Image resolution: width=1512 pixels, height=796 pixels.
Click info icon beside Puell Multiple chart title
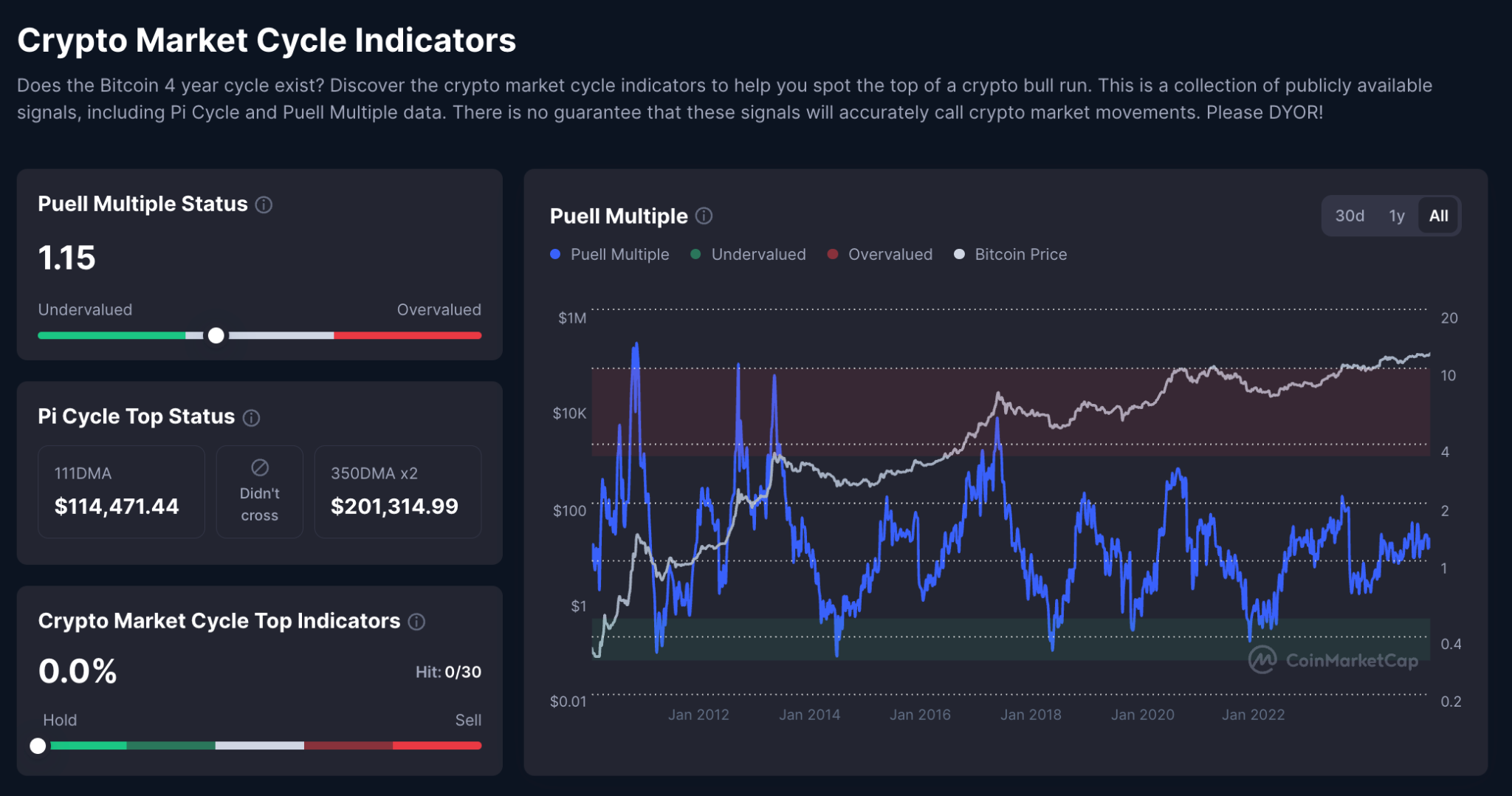704,216
